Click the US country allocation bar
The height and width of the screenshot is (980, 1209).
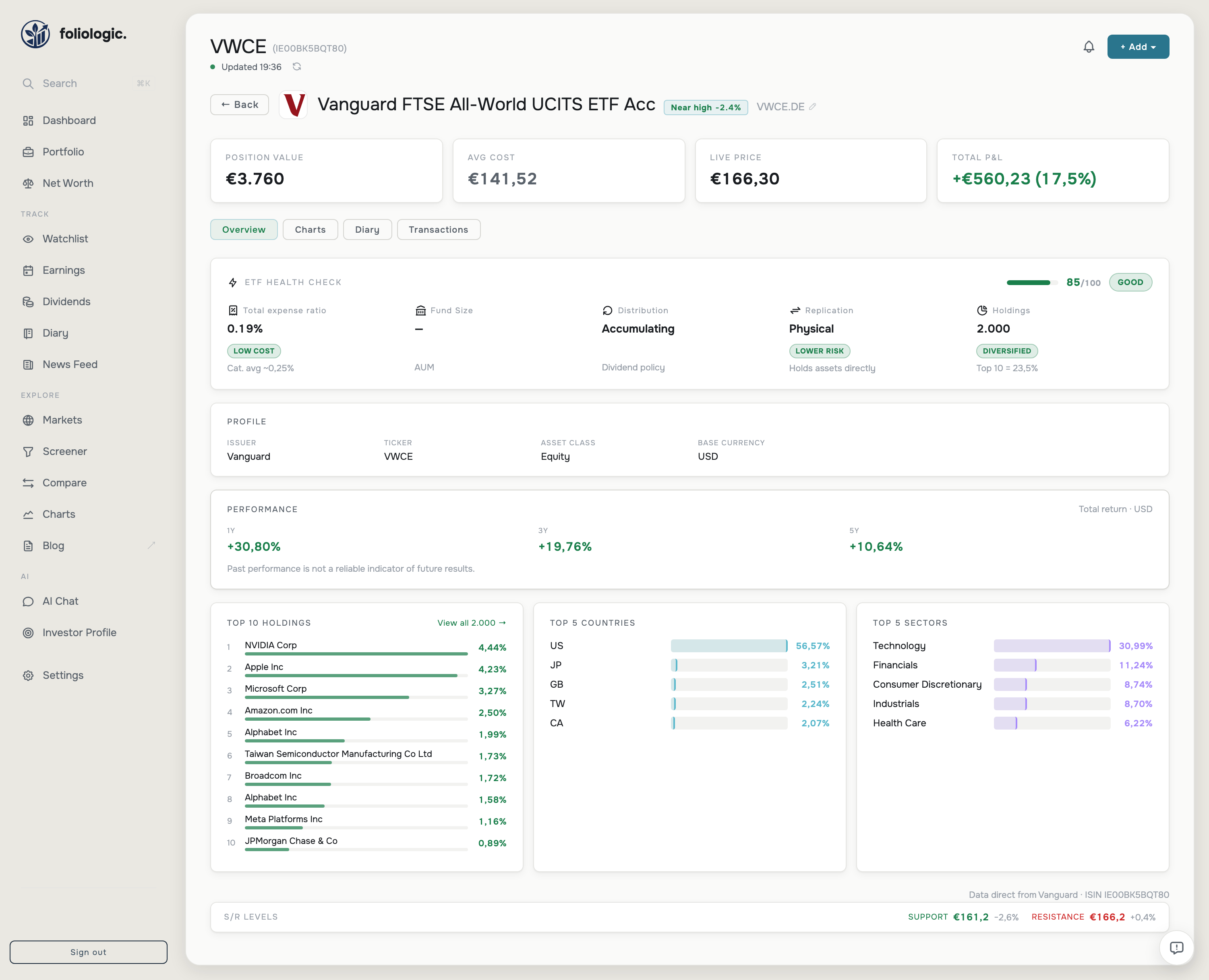729,646
